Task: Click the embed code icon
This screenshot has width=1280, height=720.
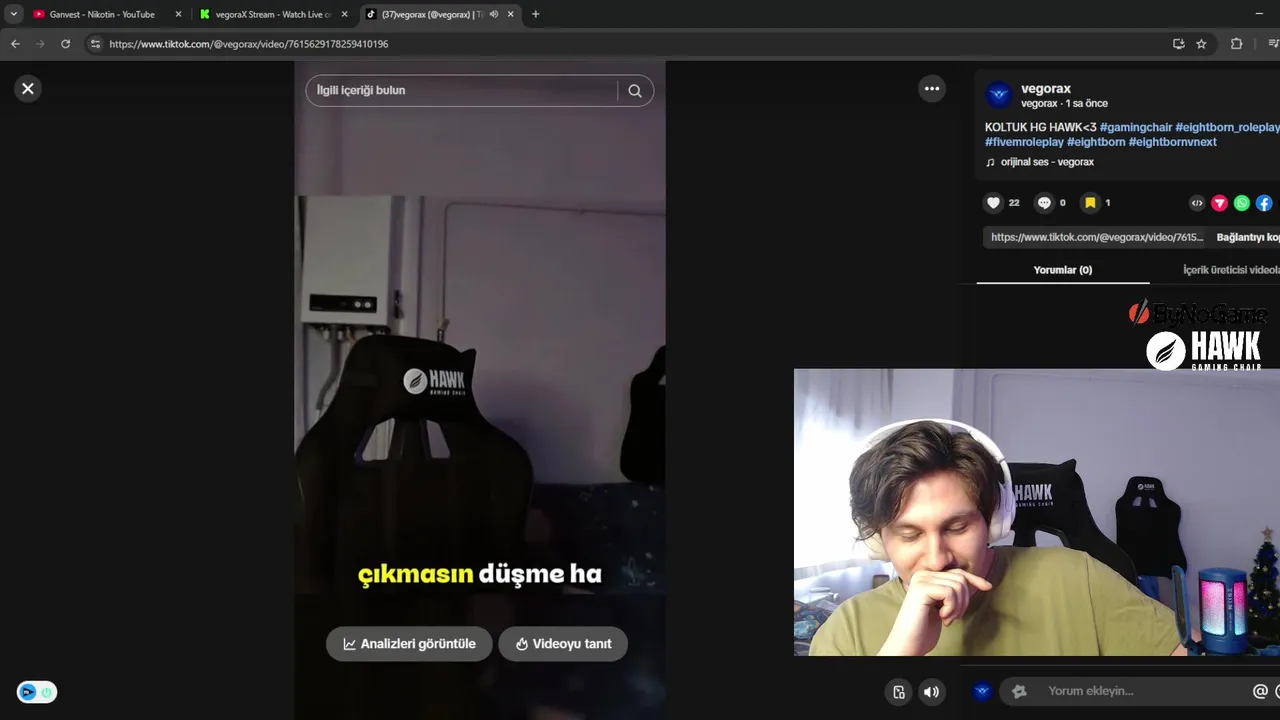Action: point(1197,203)
